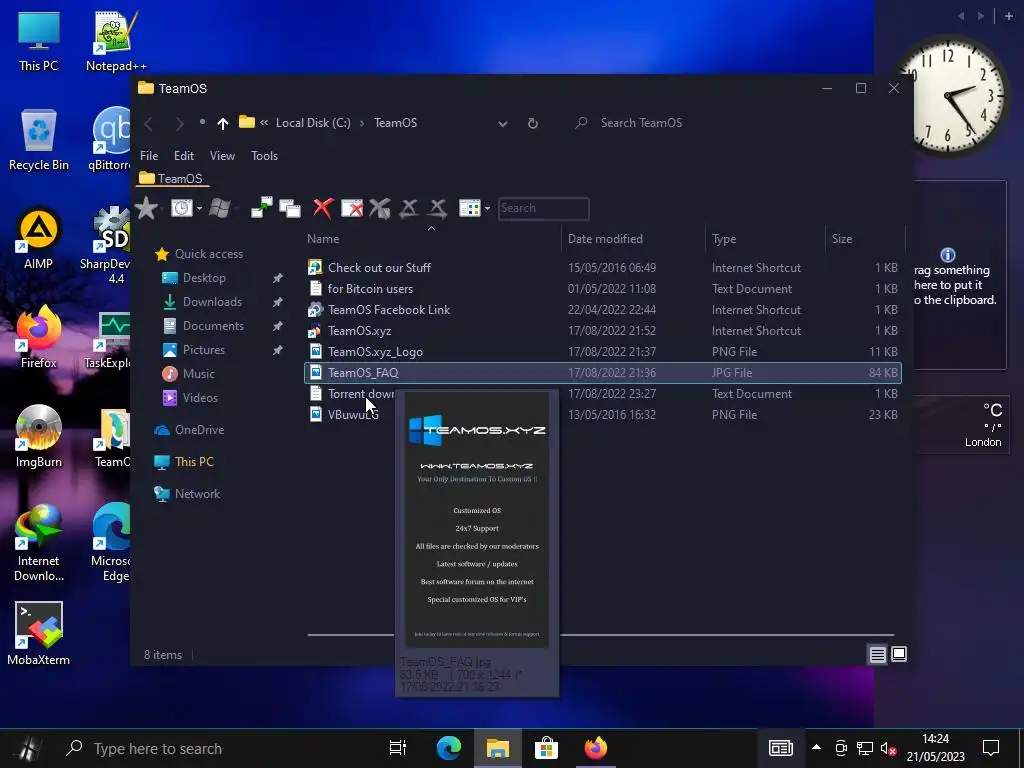
Task: Open the recently closed tabs clock icon
Action: pyautogui.click(x=182, y=208)
